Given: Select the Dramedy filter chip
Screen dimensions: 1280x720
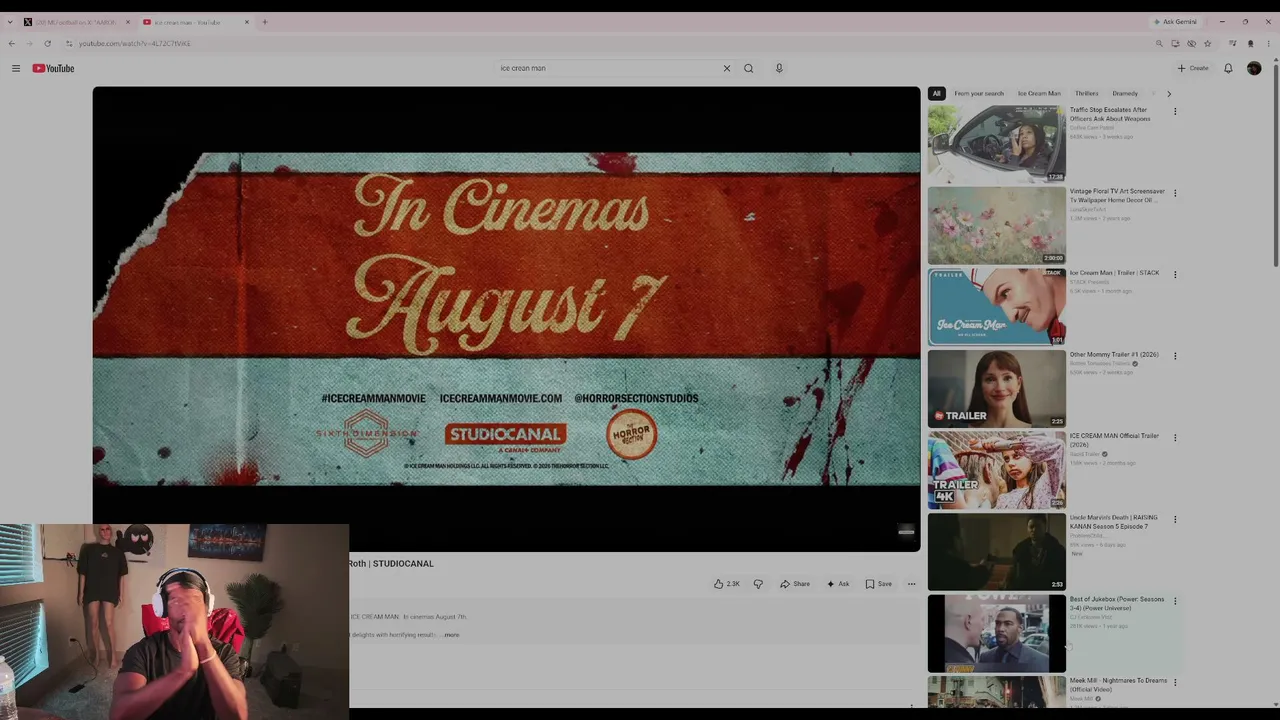Looking at the screenshot, I should (1125, 94).
